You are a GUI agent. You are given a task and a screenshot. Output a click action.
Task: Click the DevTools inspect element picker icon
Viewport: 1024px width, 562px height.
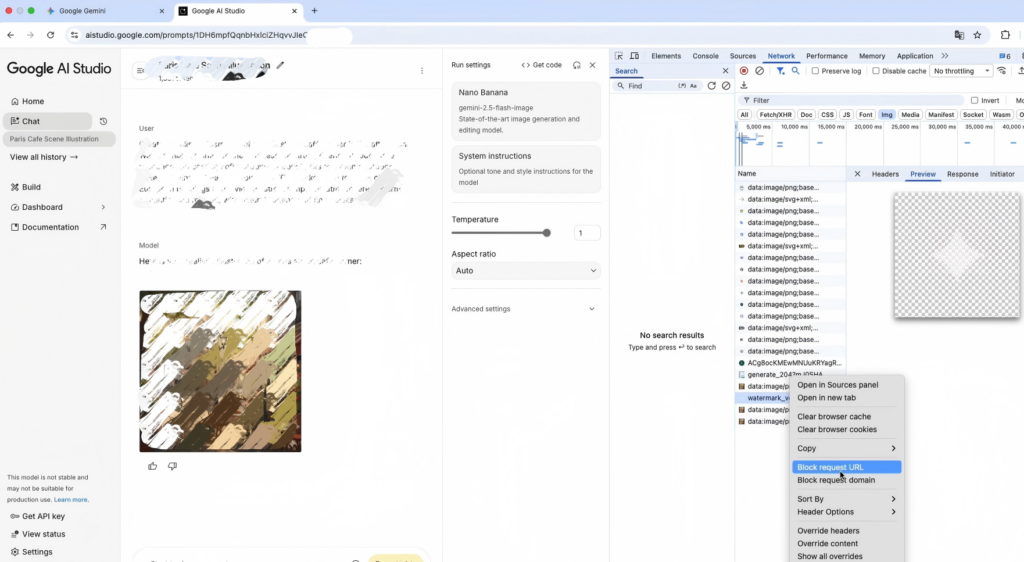[619, 56]
